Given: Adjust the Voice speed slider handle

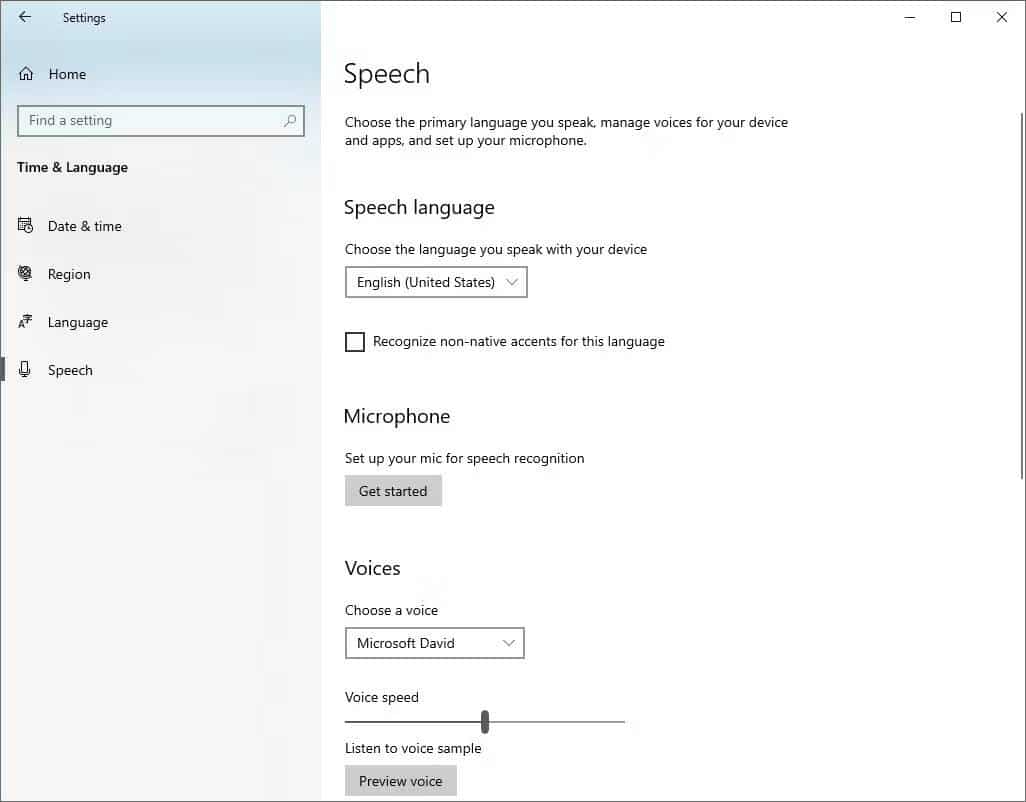Looking at the screenshot, I should [484, 721].
